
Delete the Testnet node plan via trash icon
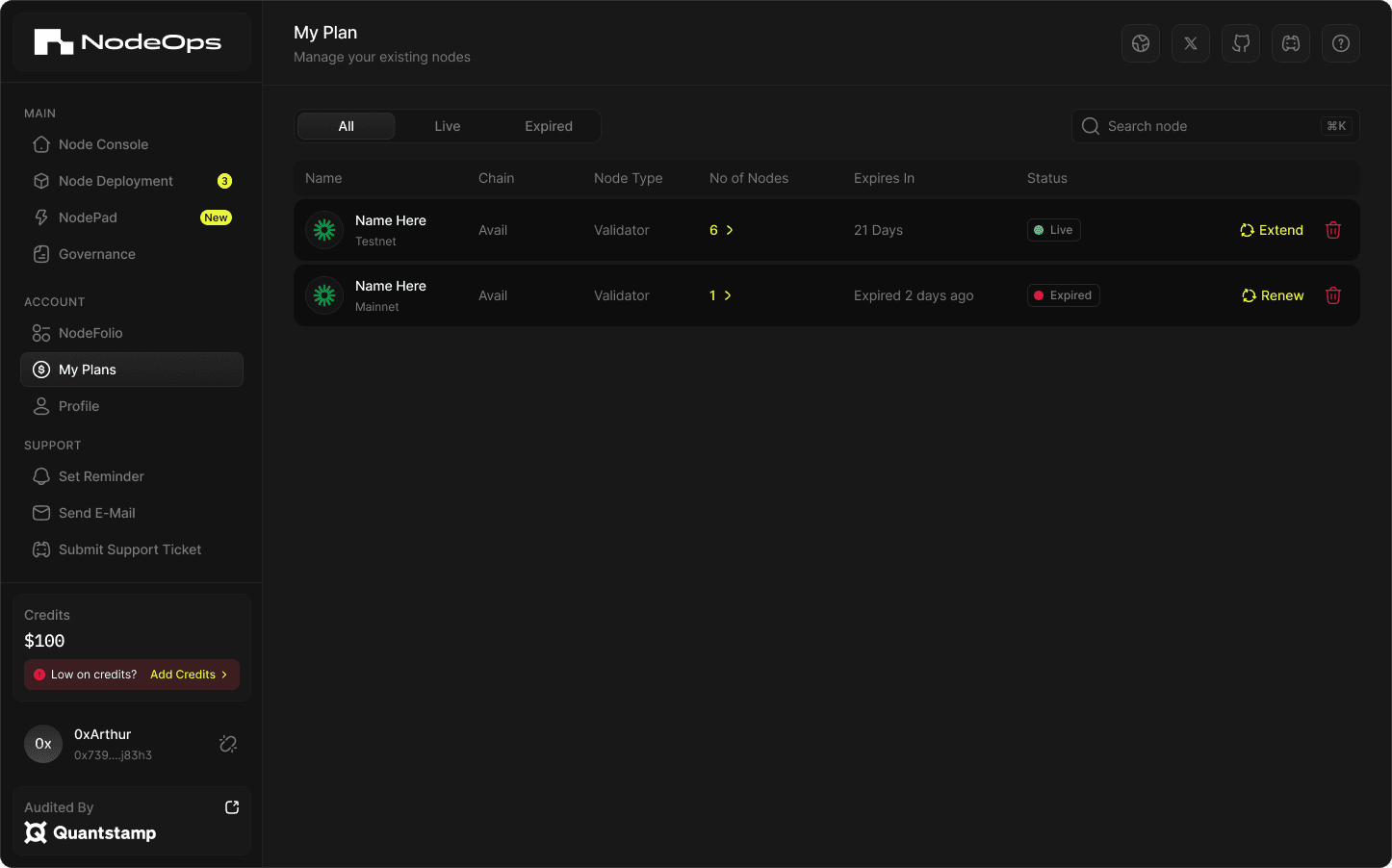[x=1333, y=230]
